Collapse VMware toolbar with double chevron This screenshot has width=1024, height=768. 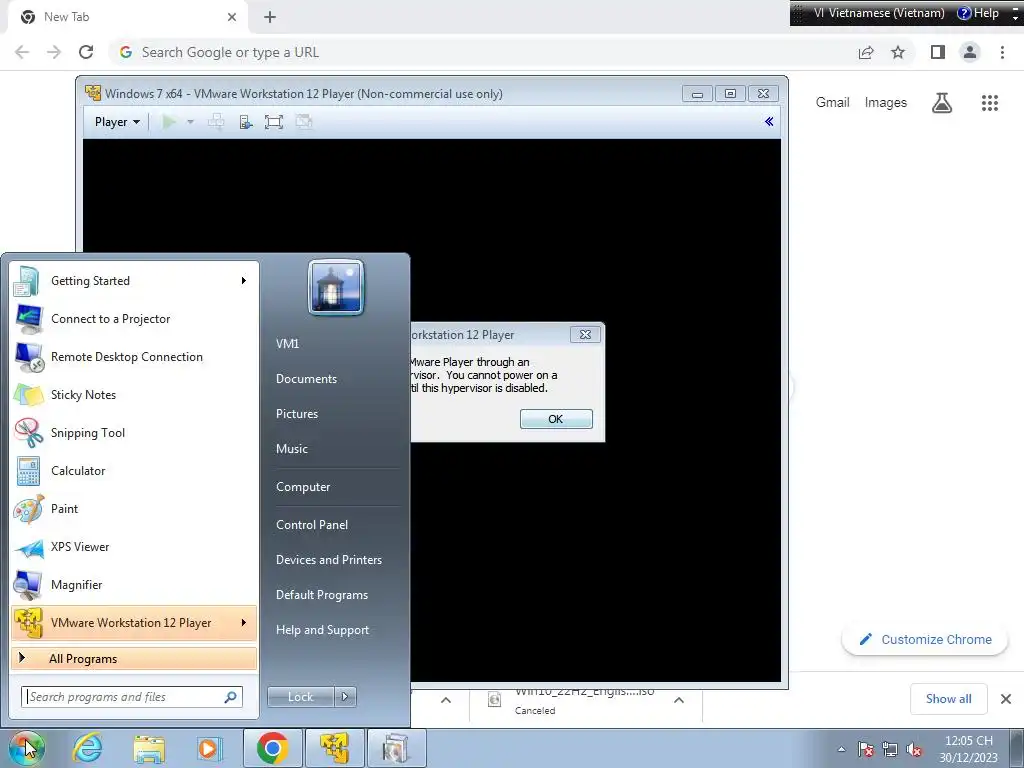click(769, 121)
